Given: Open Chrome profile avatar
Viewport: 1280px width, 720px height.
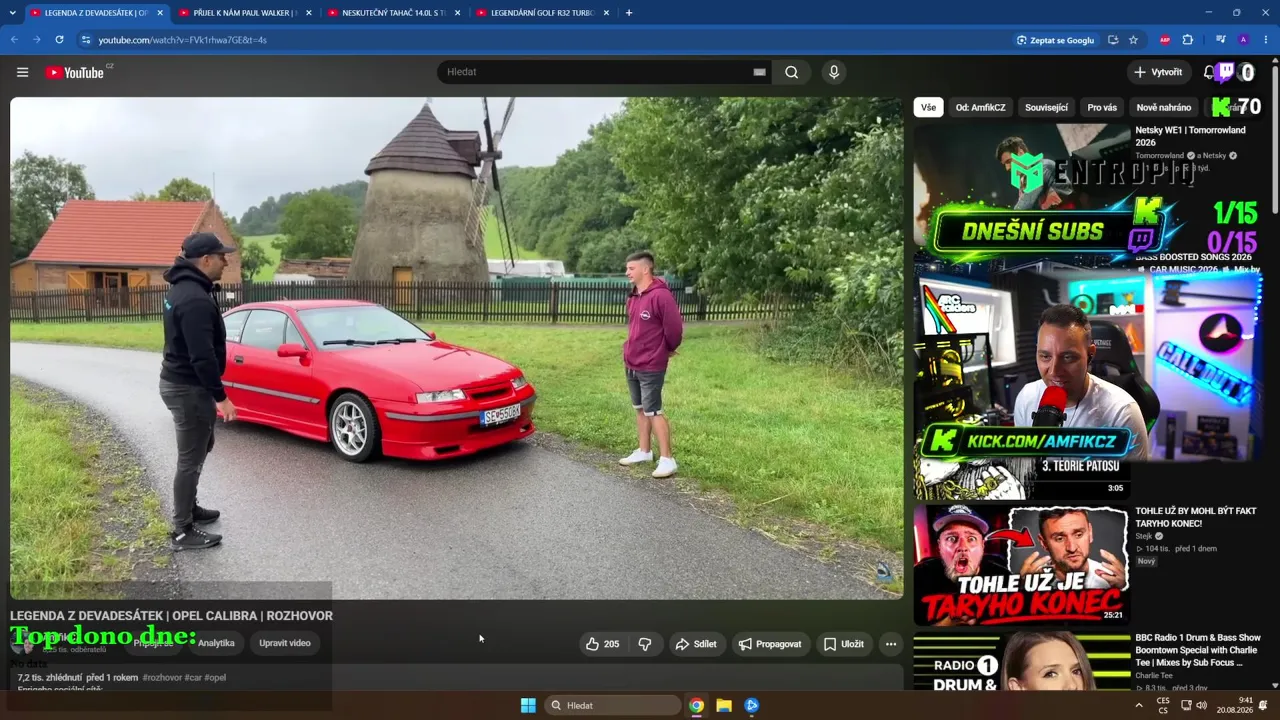Looking at the screenshot, I should (x=1243, y=40).
